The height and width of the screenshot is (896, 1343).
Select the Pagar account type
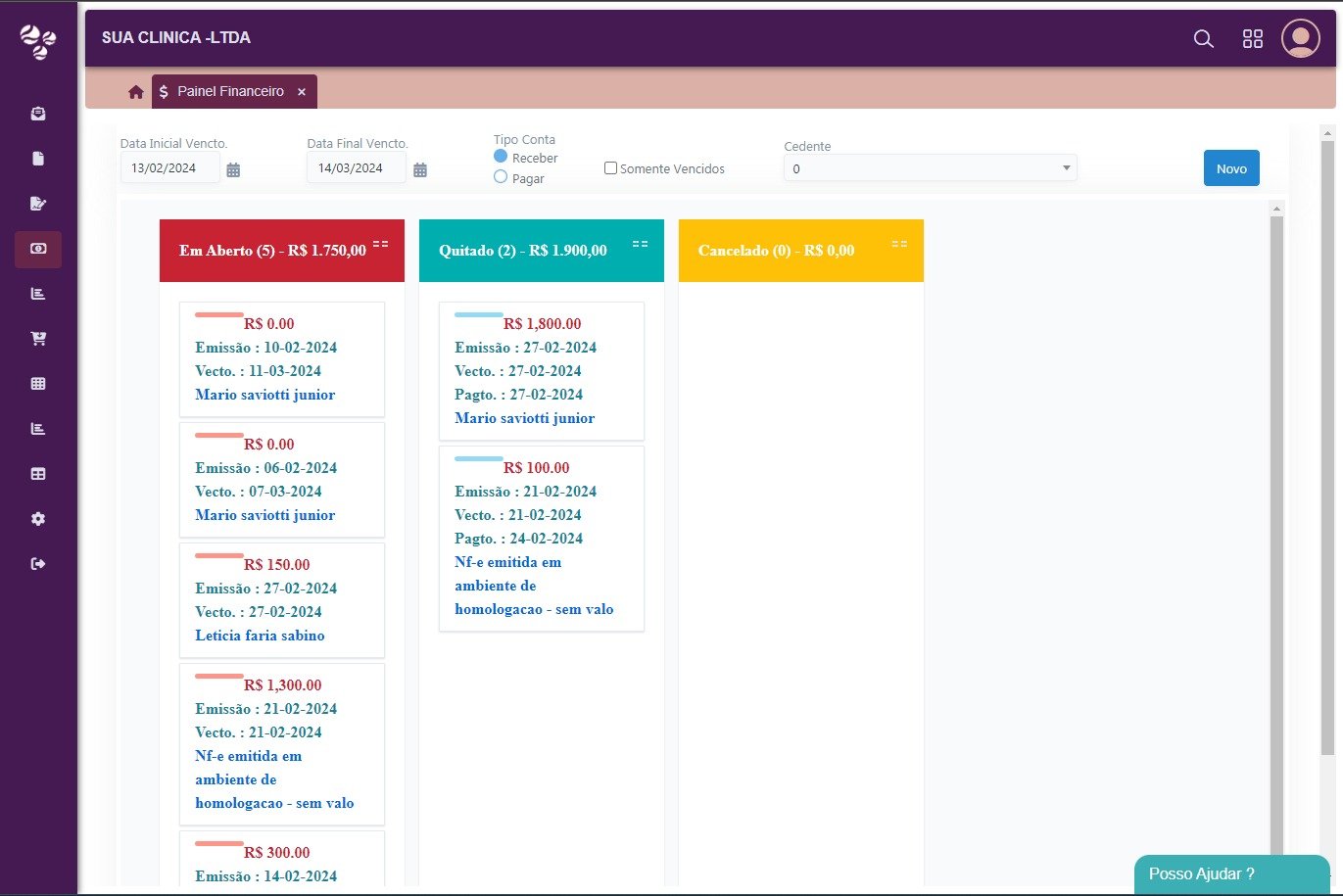tap(501, 177)
